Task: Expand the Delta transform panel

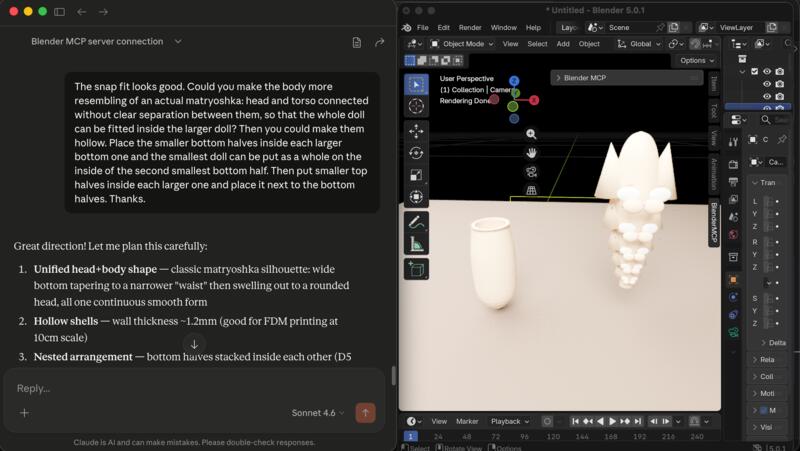Action: coord(774,343)
